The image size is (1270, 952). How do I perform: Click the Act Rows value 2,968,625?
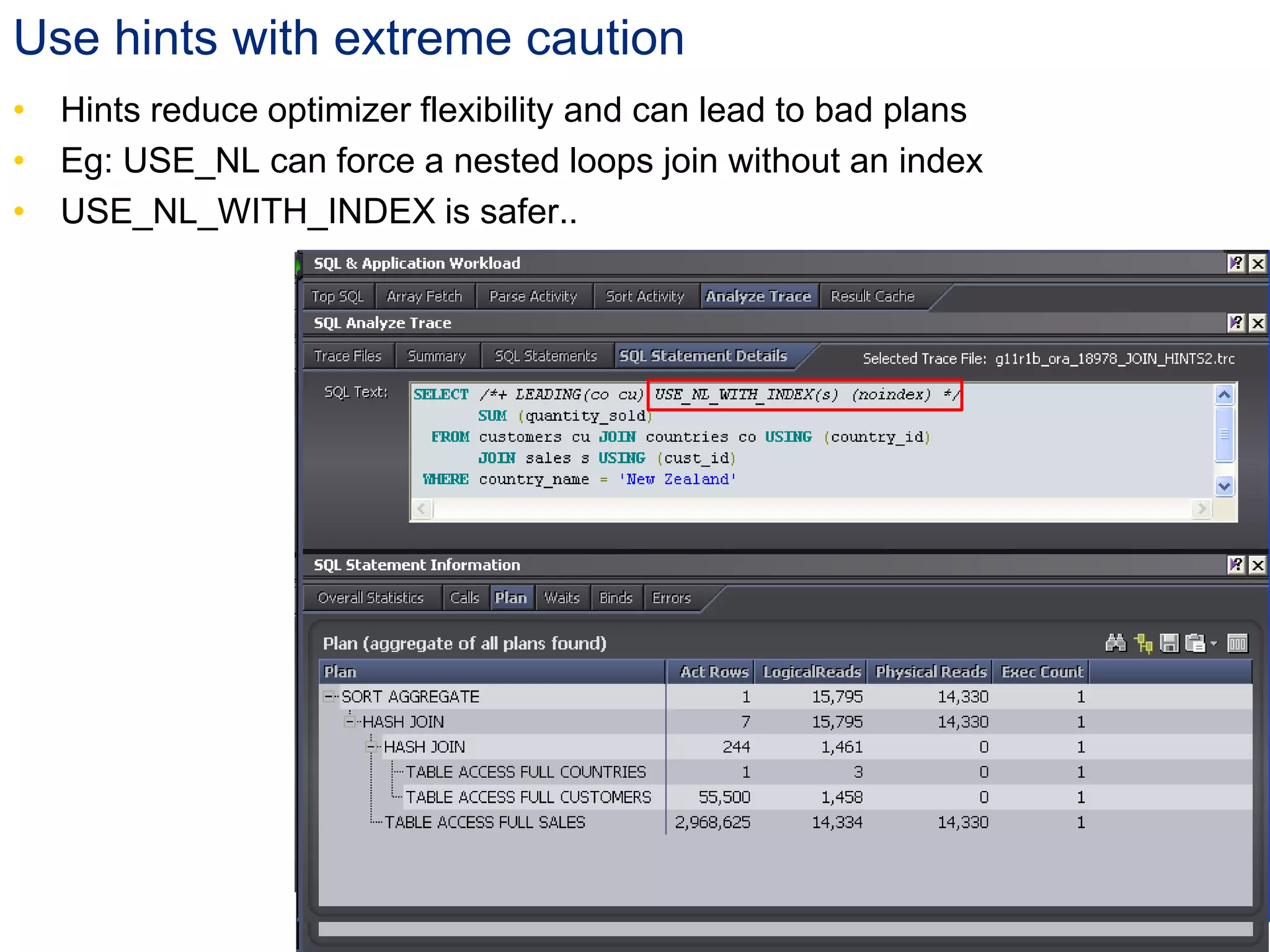pyautogui.click(x=713, y=822)
